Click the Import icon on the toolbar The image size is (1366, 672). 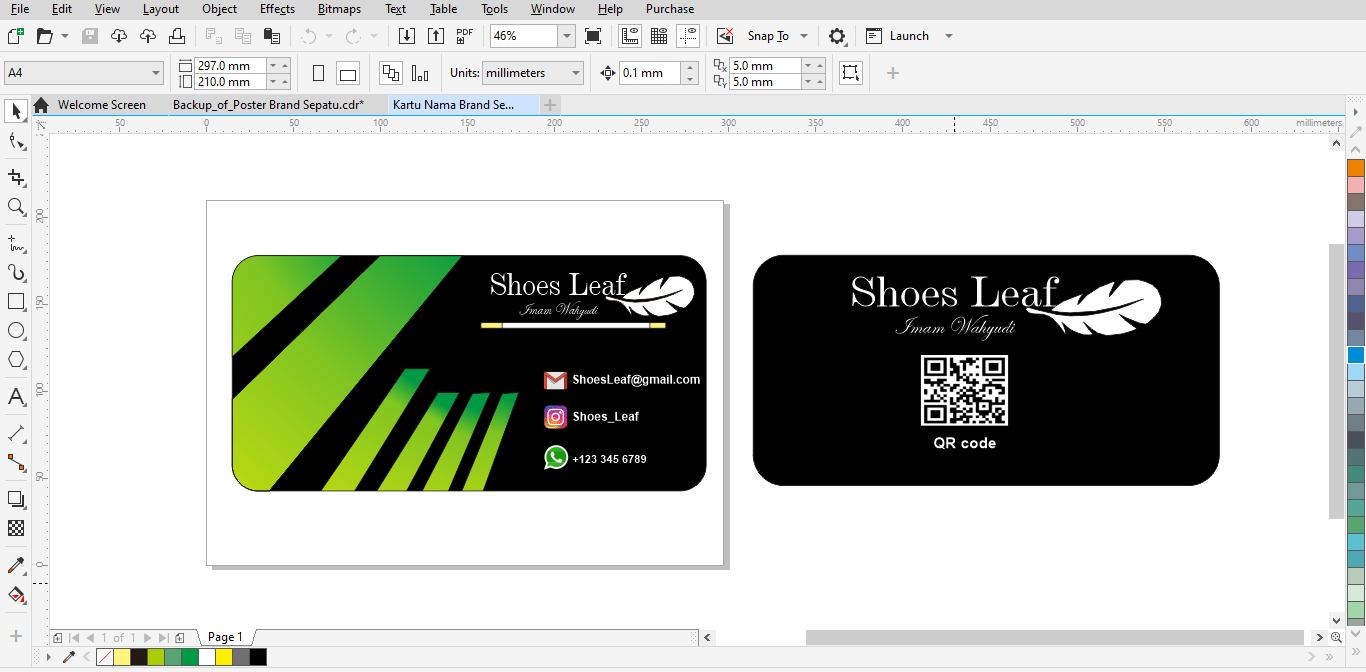pos(406,36)
